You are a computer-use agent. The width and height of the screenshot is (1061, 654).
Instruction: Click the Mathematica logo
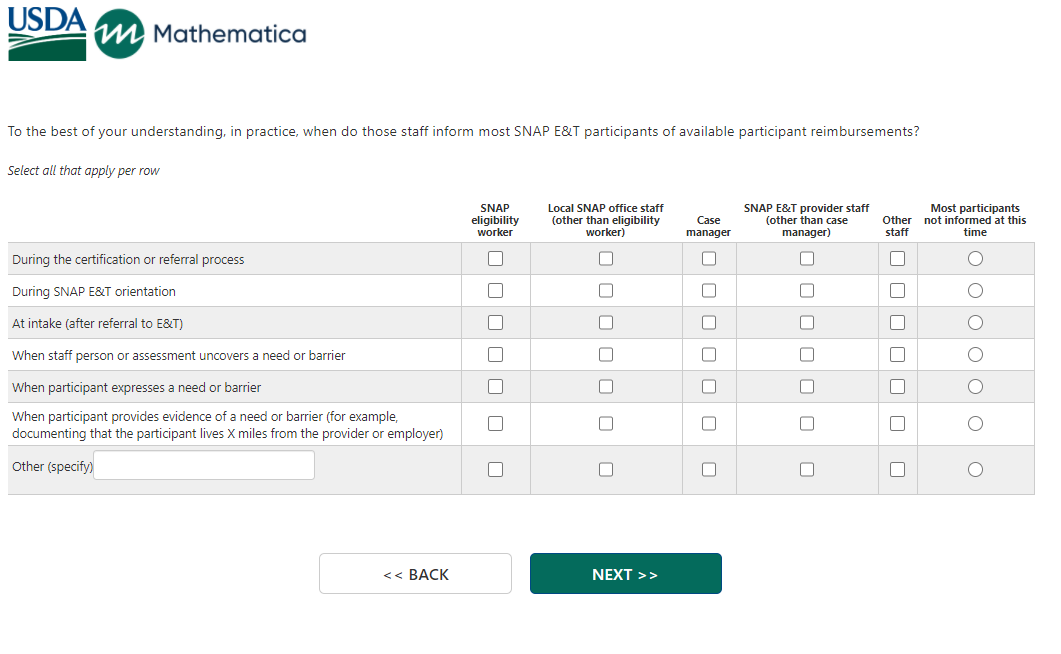point(200,35)
